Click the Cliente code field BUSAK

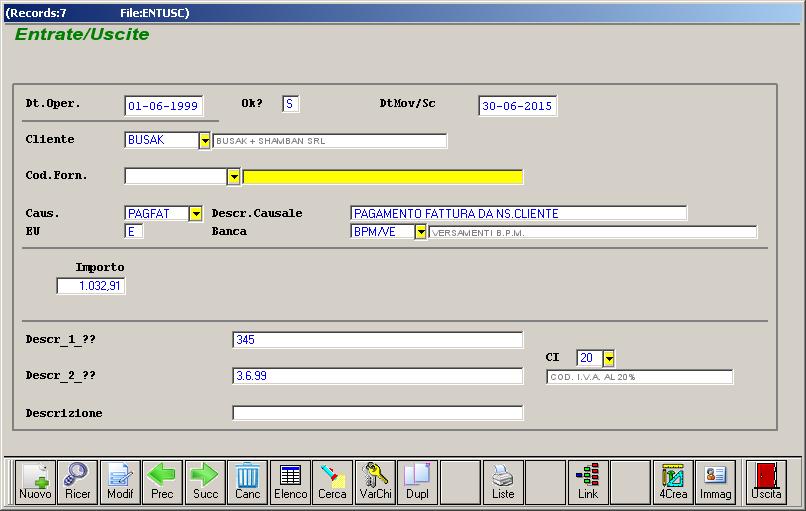pyautogui.click(x=161, y=140)
